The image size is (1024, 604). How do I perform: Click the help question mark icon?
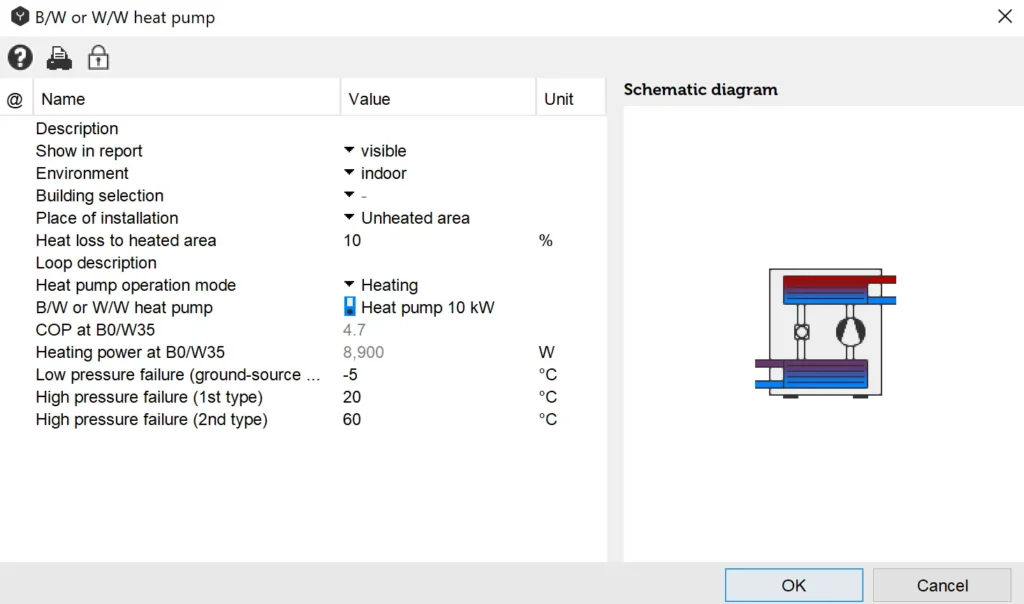coord(20,58)
